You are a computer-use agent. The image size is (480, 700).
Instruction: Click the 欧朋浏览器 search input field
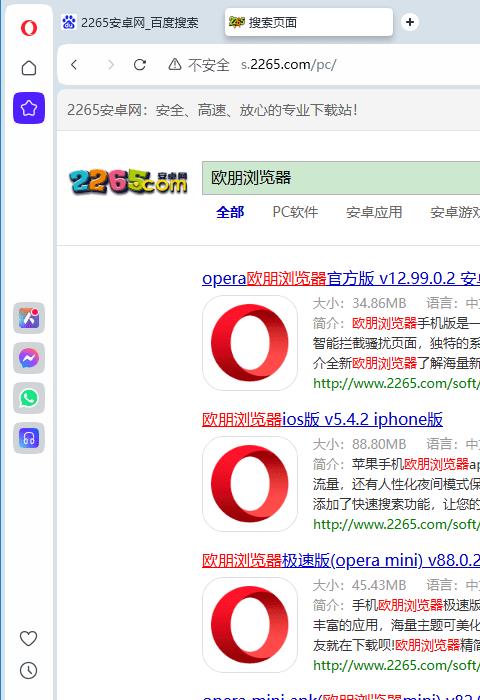(x=341, y=178)
